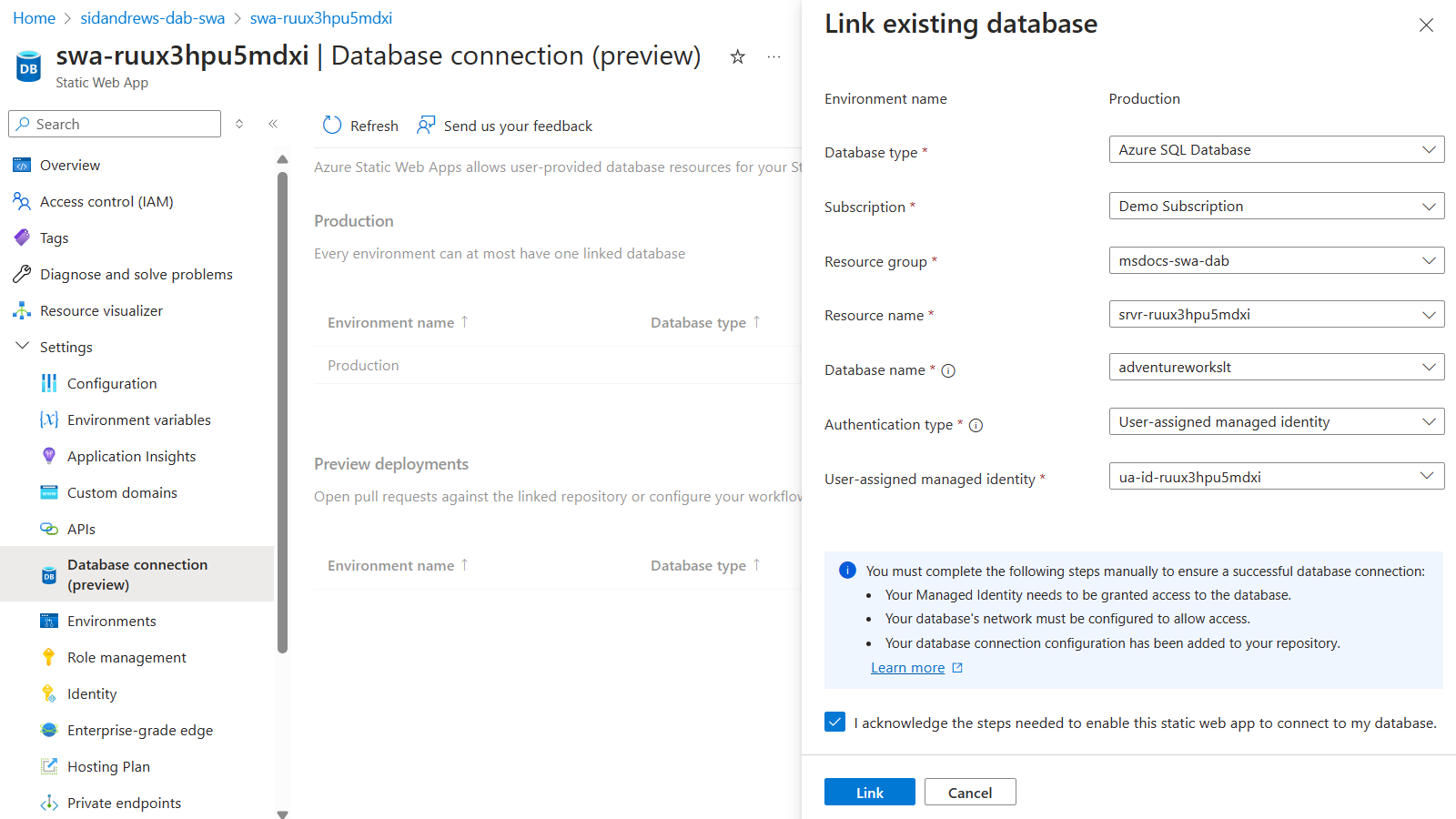Open the Database name dropdown
This screenshot has width=1456, height=819.
tap(1276, 367)
